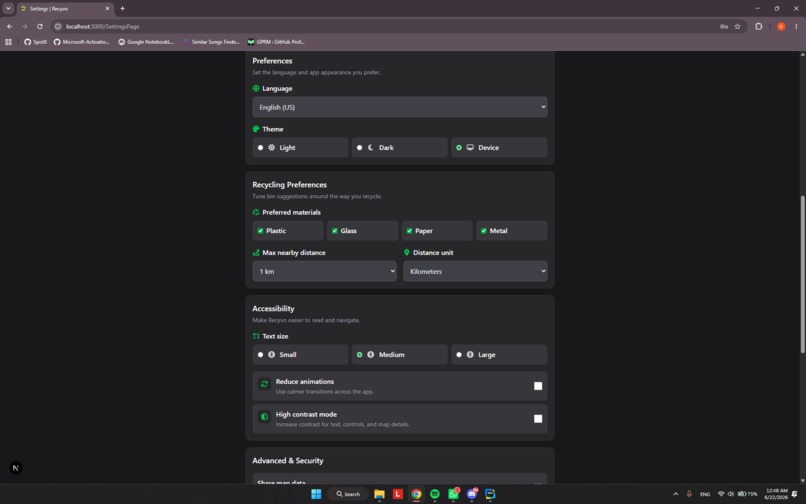Click the High contrast half-circle icon
This screenshot has height=504, width=806.
264,417
